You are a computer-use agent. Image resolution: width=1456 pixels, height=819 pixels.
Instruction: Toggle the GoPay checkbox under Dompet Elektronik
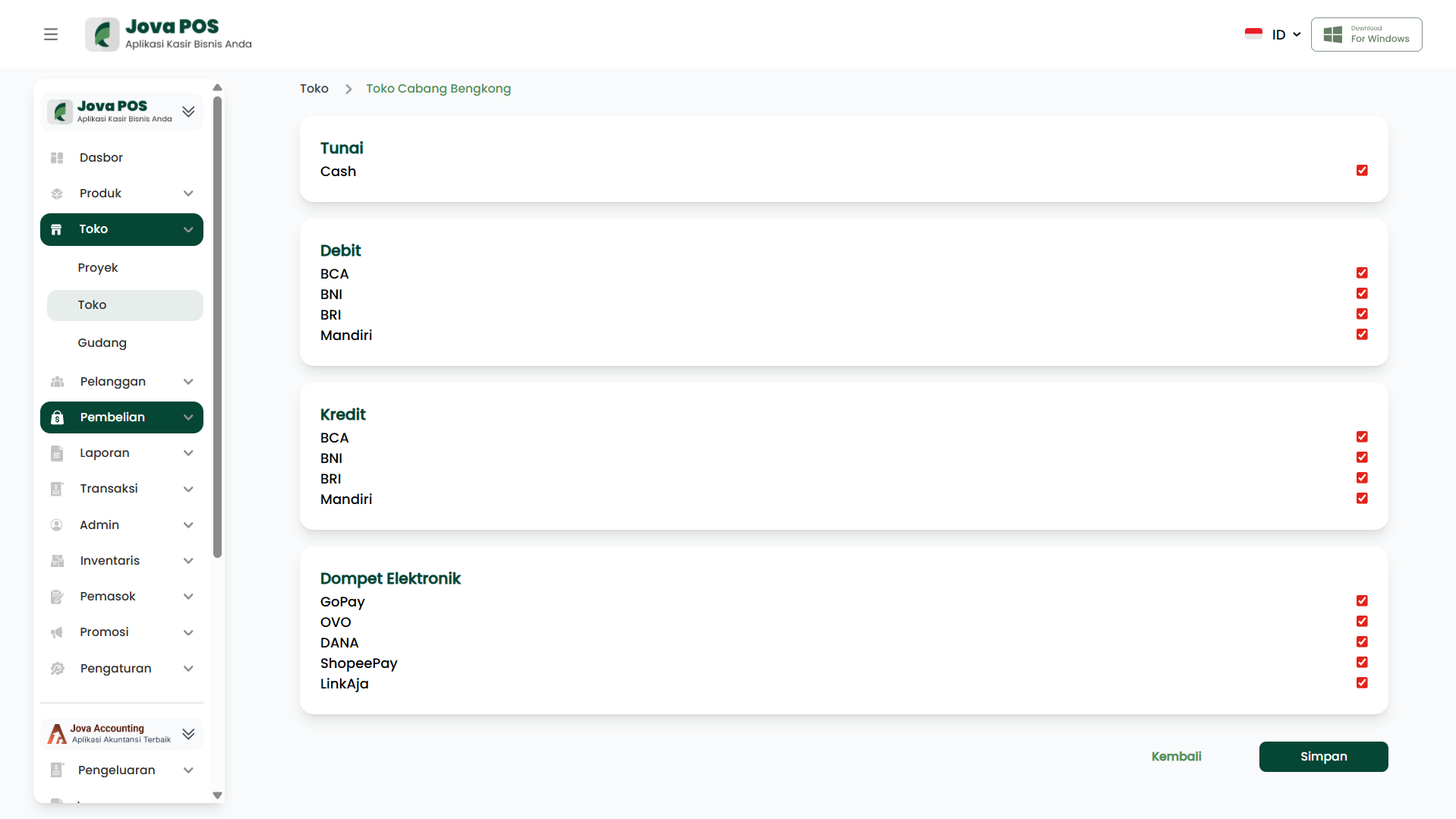point(1362,601)
